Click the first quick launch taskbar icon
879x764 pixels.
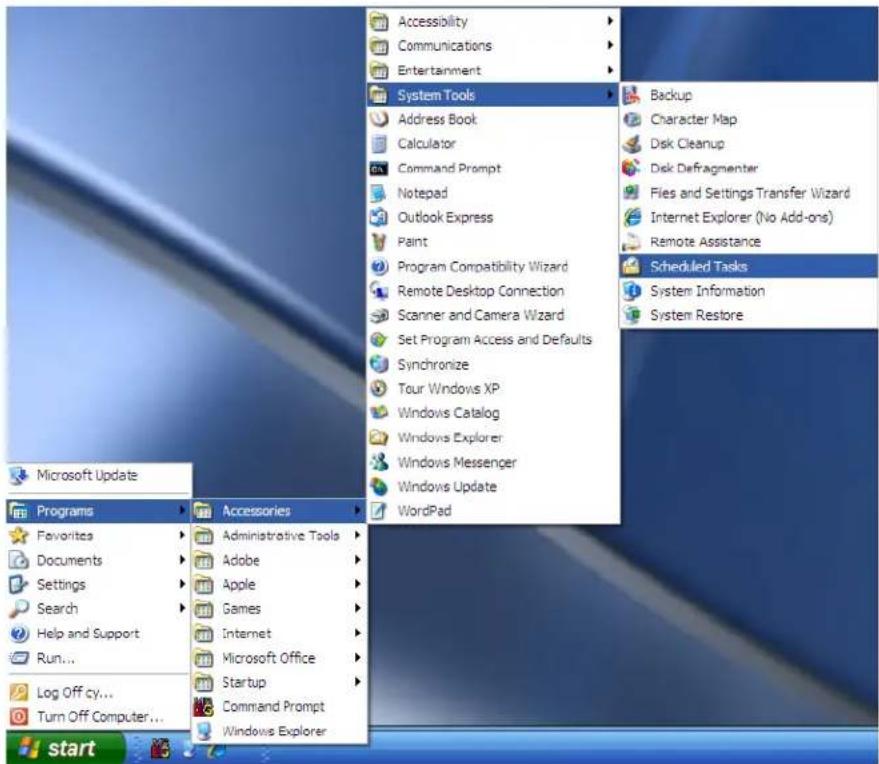click(160, 749)
